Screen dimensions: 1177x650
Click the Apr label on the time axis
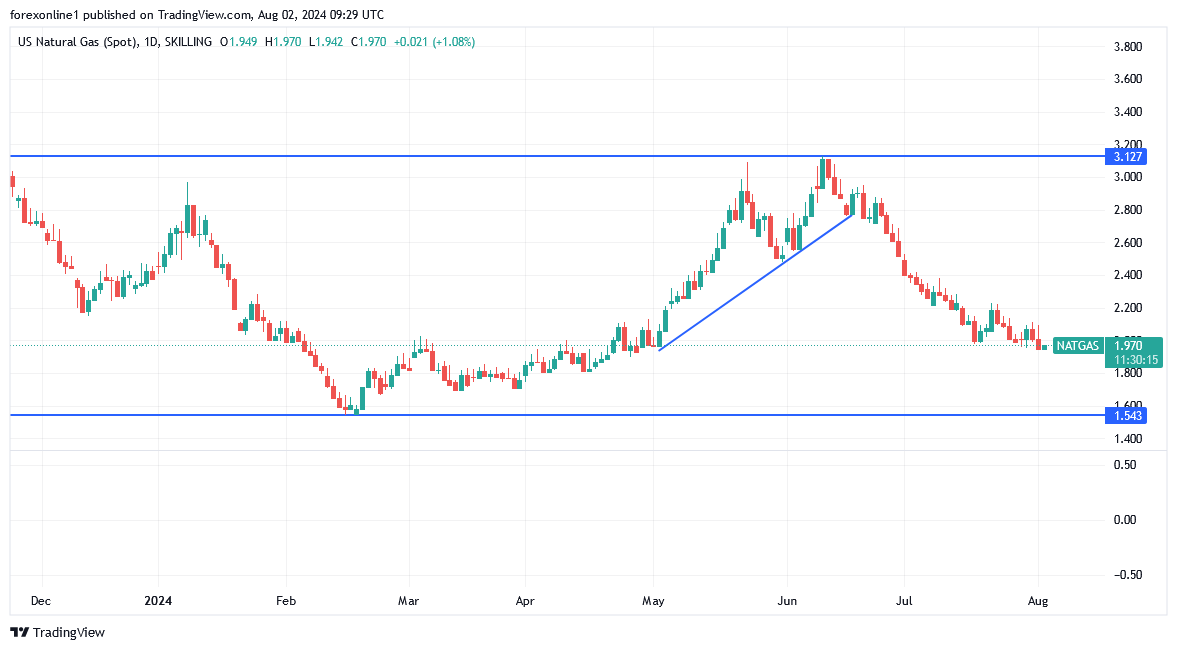tap(525, 601)
